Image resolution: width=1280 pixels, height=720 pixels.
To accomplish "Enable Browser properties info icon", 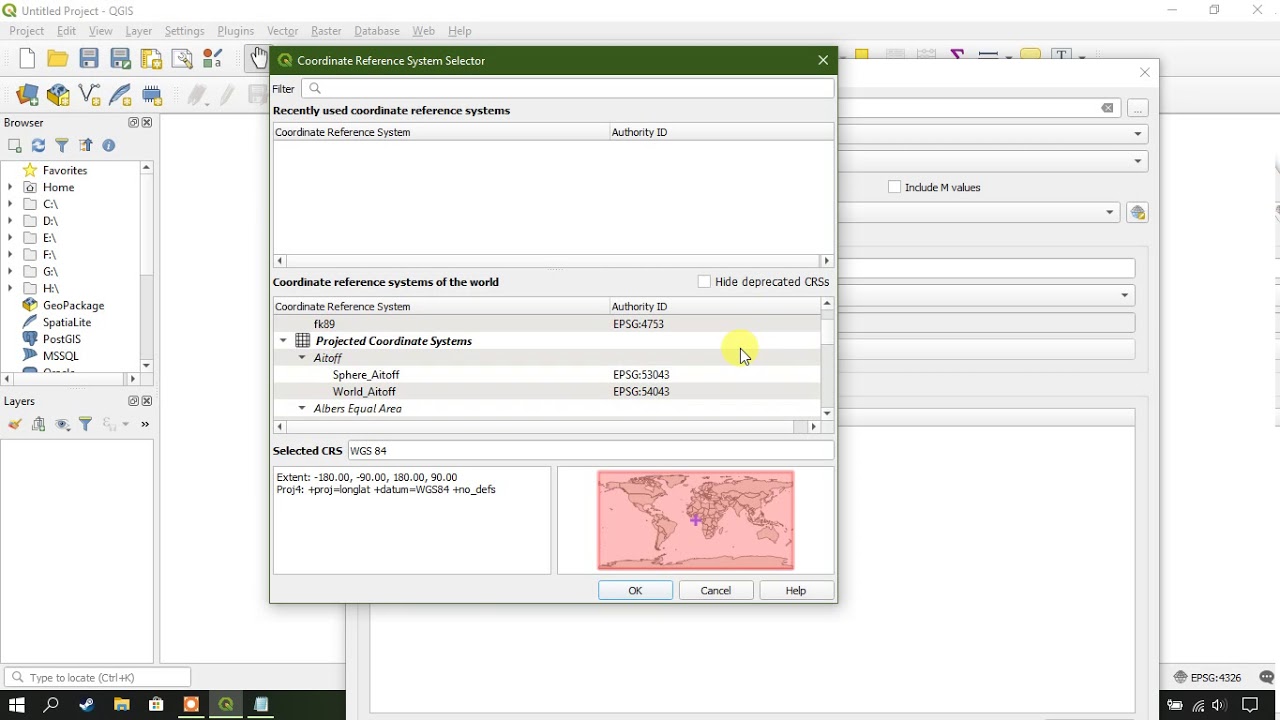I will pyautogui.click(x=109, y=146).
